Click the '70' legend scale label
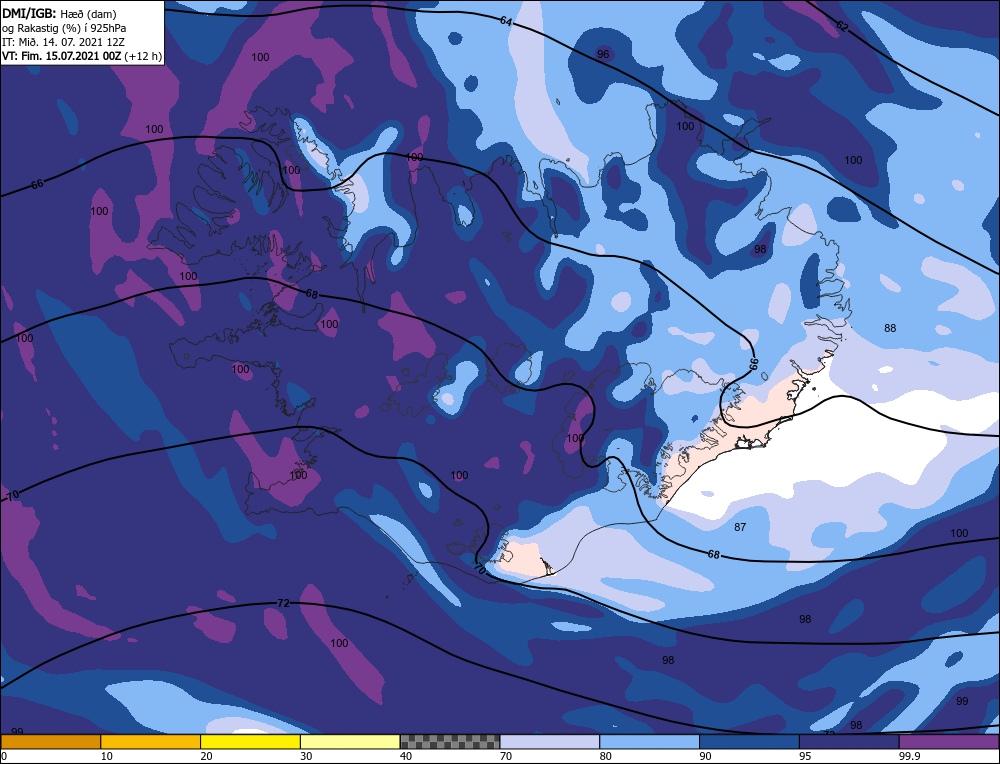Viewport: 1000px width, 764px height. [506, 756]
